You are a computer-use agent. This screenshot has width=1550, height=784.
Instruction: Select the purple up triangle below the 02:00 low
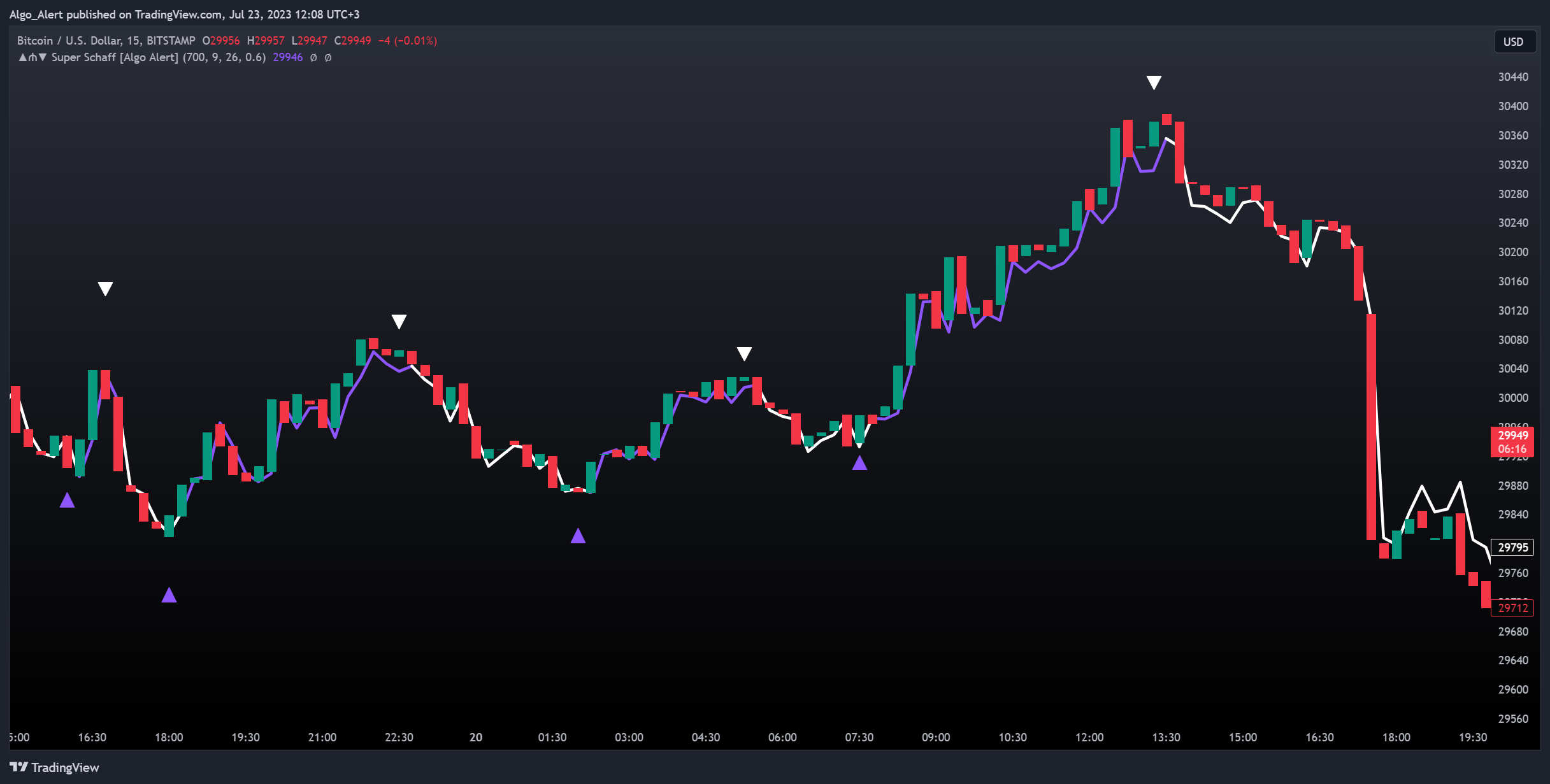(x=578, y=536)
